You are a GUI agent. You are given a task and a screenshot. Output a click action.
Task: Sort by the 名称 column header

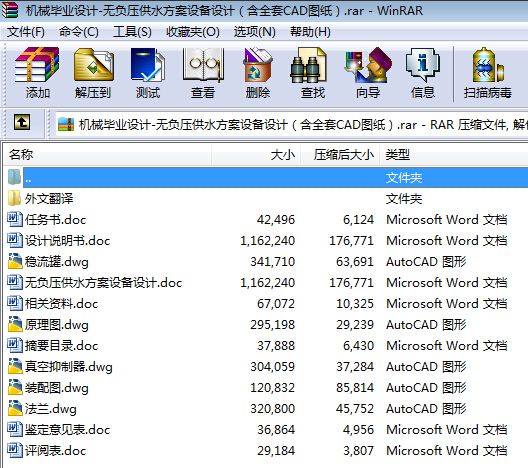pyautogui.click(x=107, y=155)
